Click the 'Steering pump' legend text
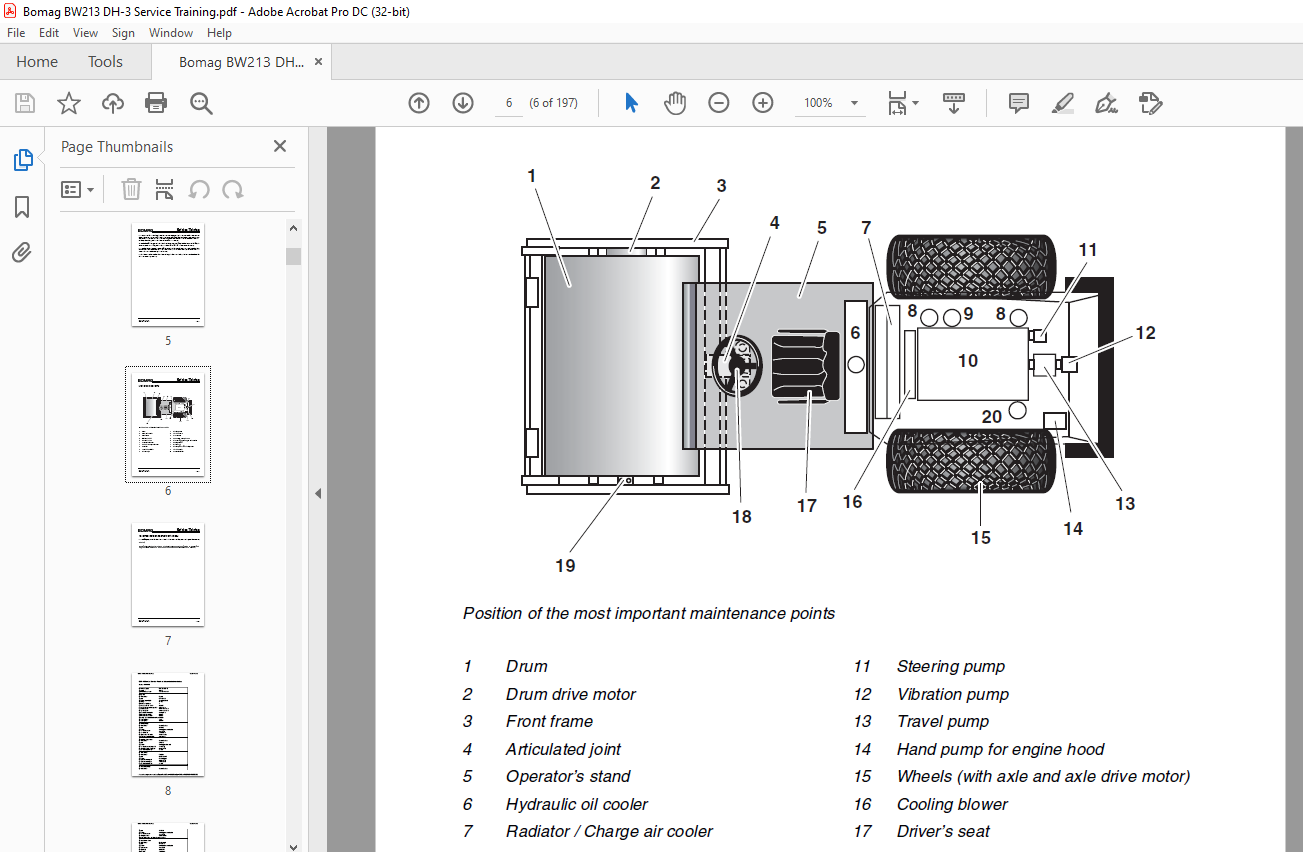Image resolution: width=1303 pixels, height=852 pixels. [950, 666]
